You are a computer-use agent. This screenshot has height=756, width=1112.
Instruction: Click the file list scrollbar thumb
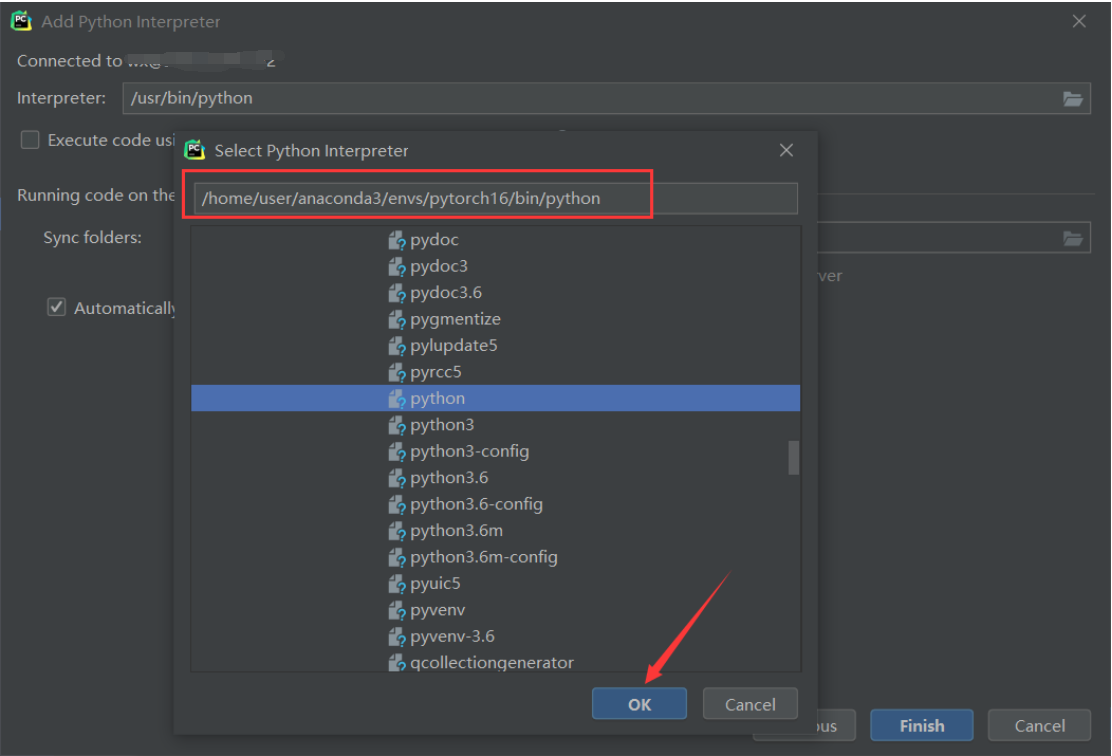[794, 457]
